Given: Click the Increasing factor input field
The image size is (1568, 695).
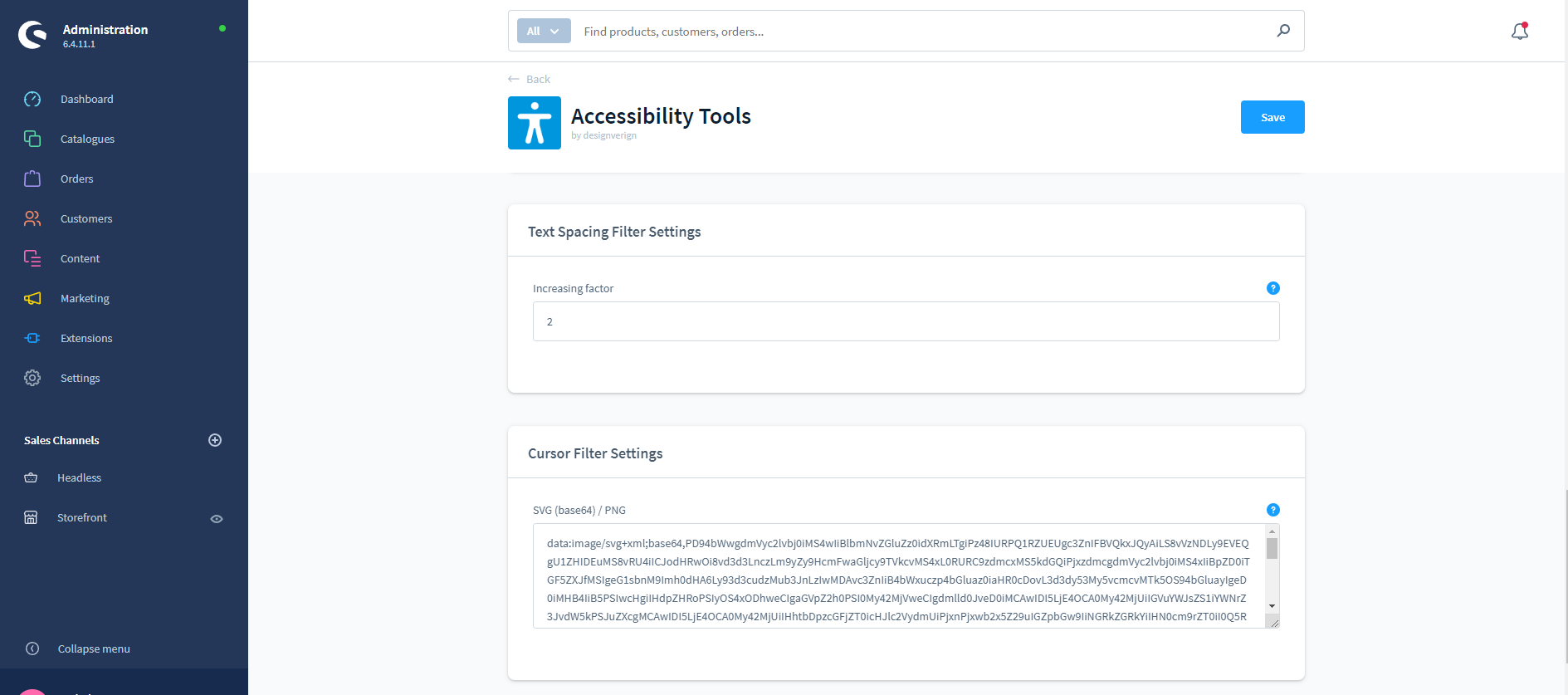Looking at the screenshot, I should (906, 321).
